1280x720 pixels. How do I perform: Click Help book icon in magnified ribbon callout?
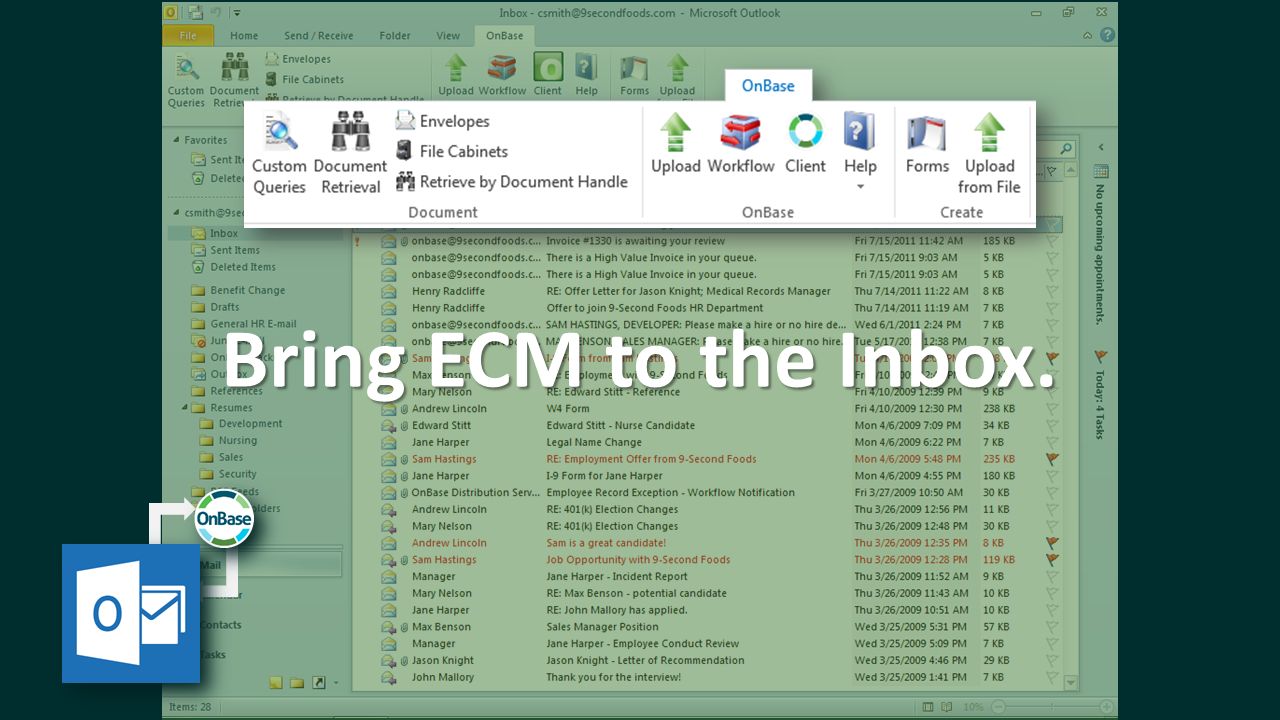pos(860,132)
